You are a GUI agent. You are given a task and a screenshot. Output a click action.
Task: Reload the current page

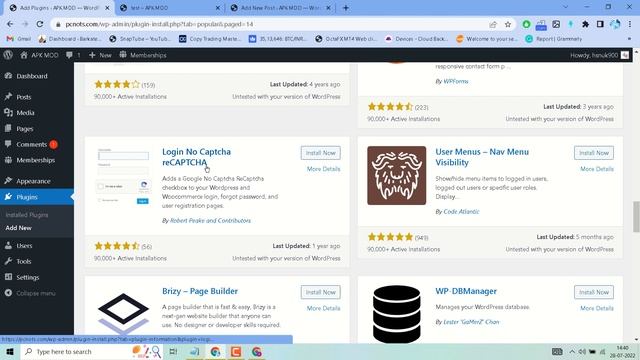tap(40, 24)
